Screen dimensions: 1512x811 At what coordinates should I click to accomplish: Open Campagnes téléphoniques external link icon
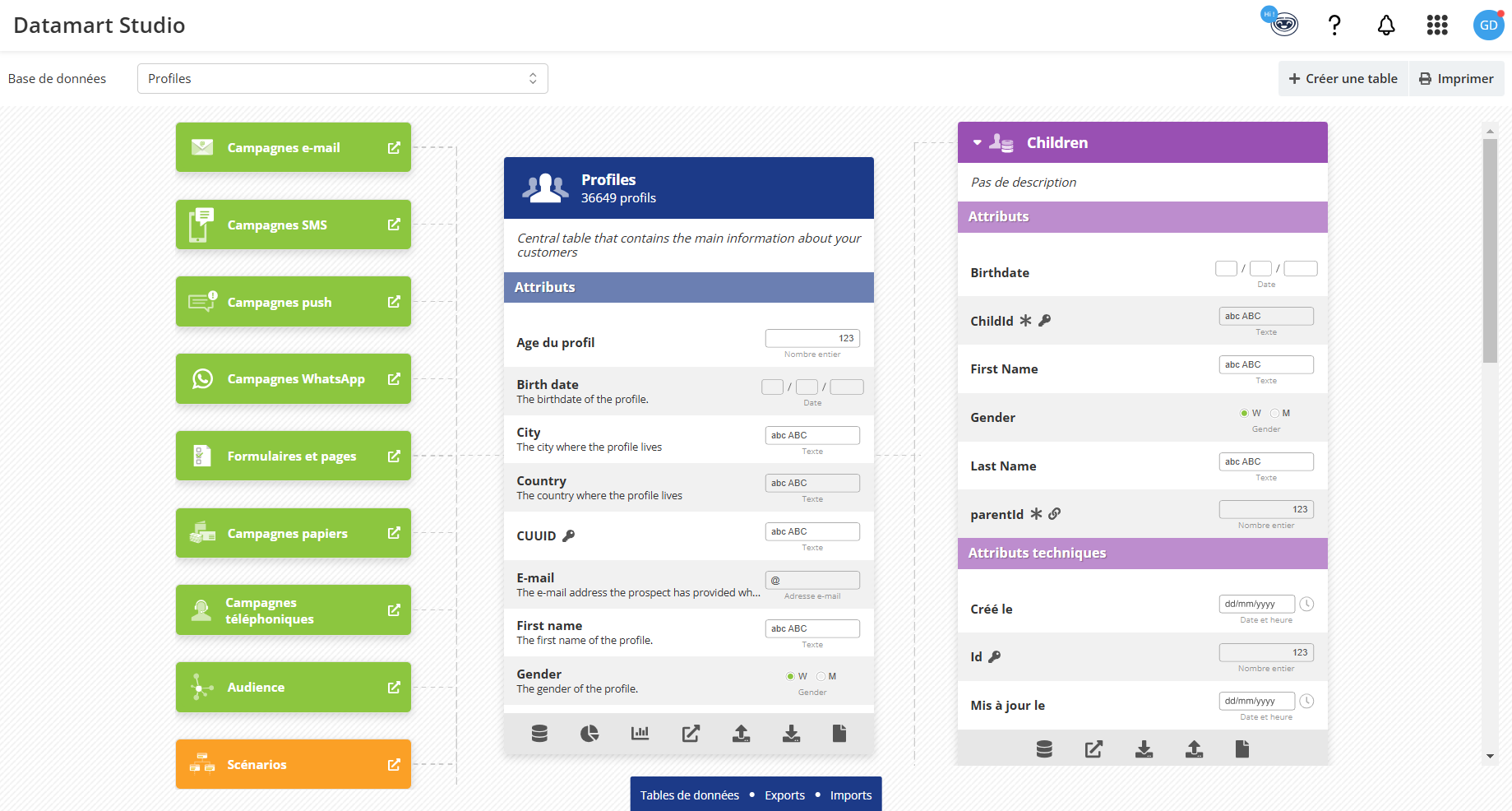coord(394,610)
